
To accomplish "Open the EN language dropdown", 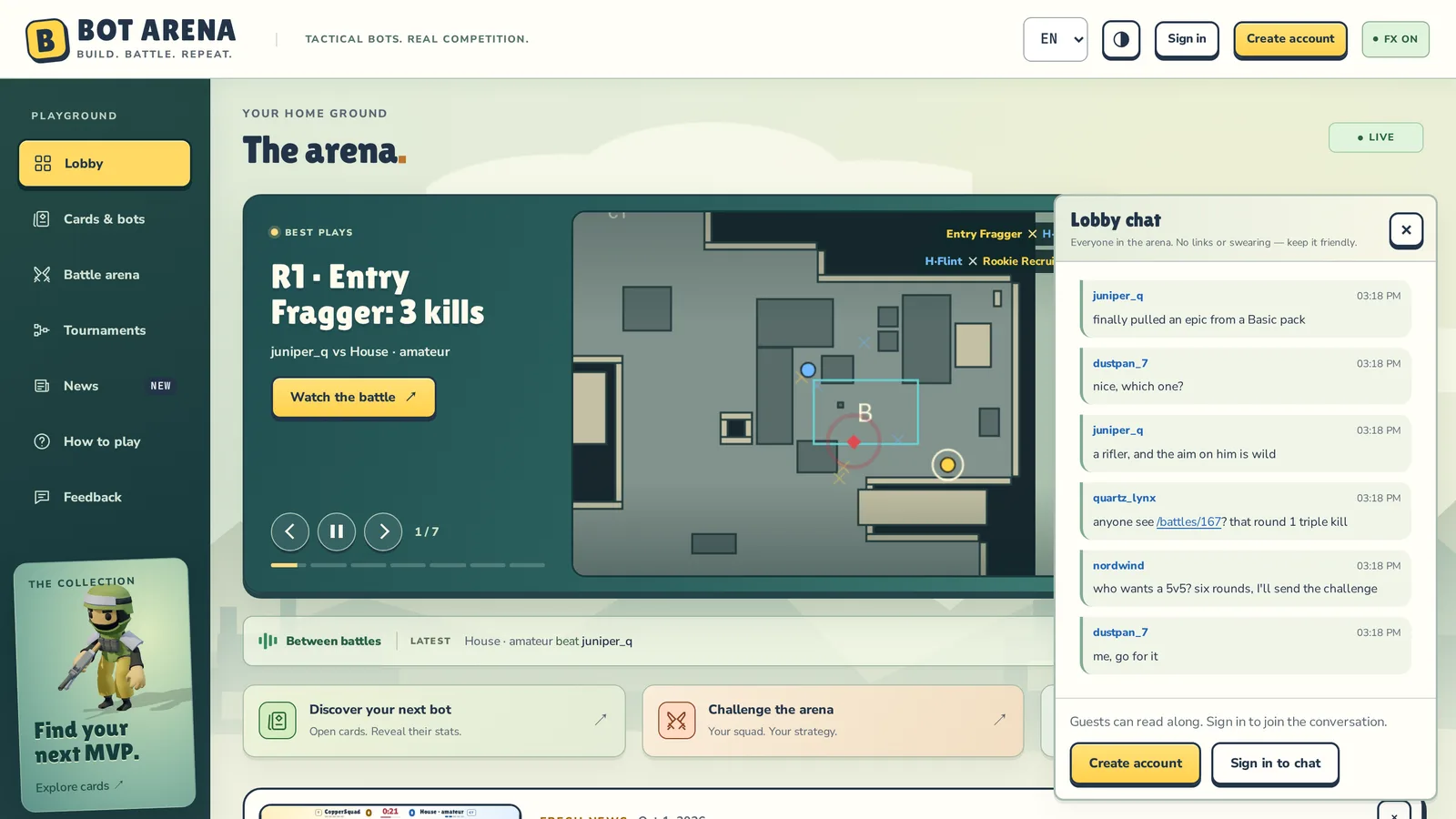I will 1056,39.
